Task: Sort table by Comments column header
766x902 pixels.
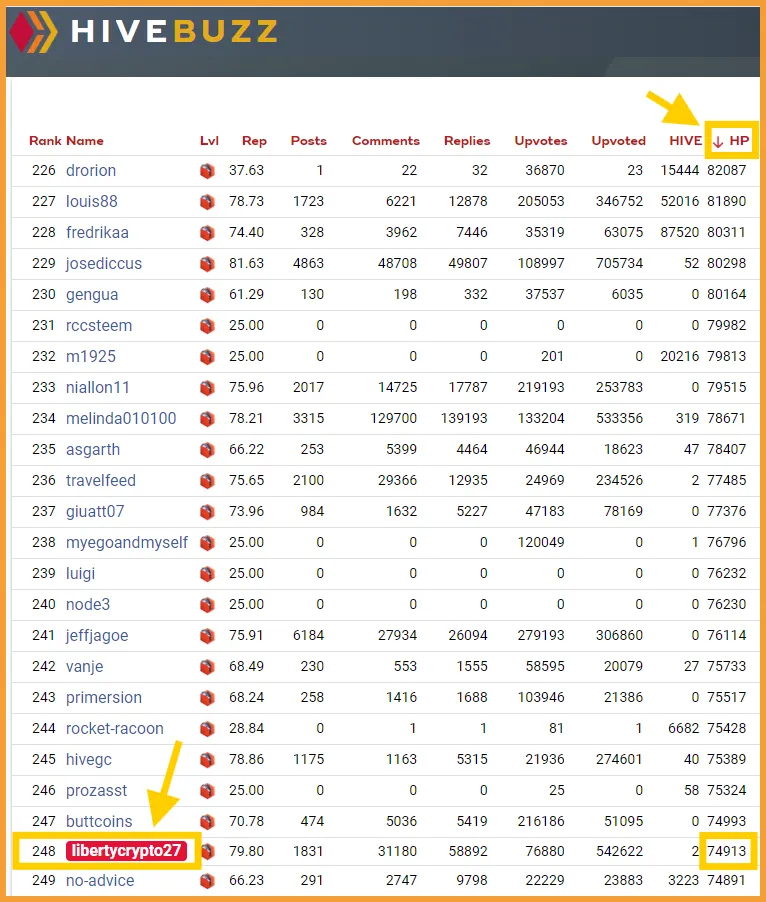Action: [386, 141]
